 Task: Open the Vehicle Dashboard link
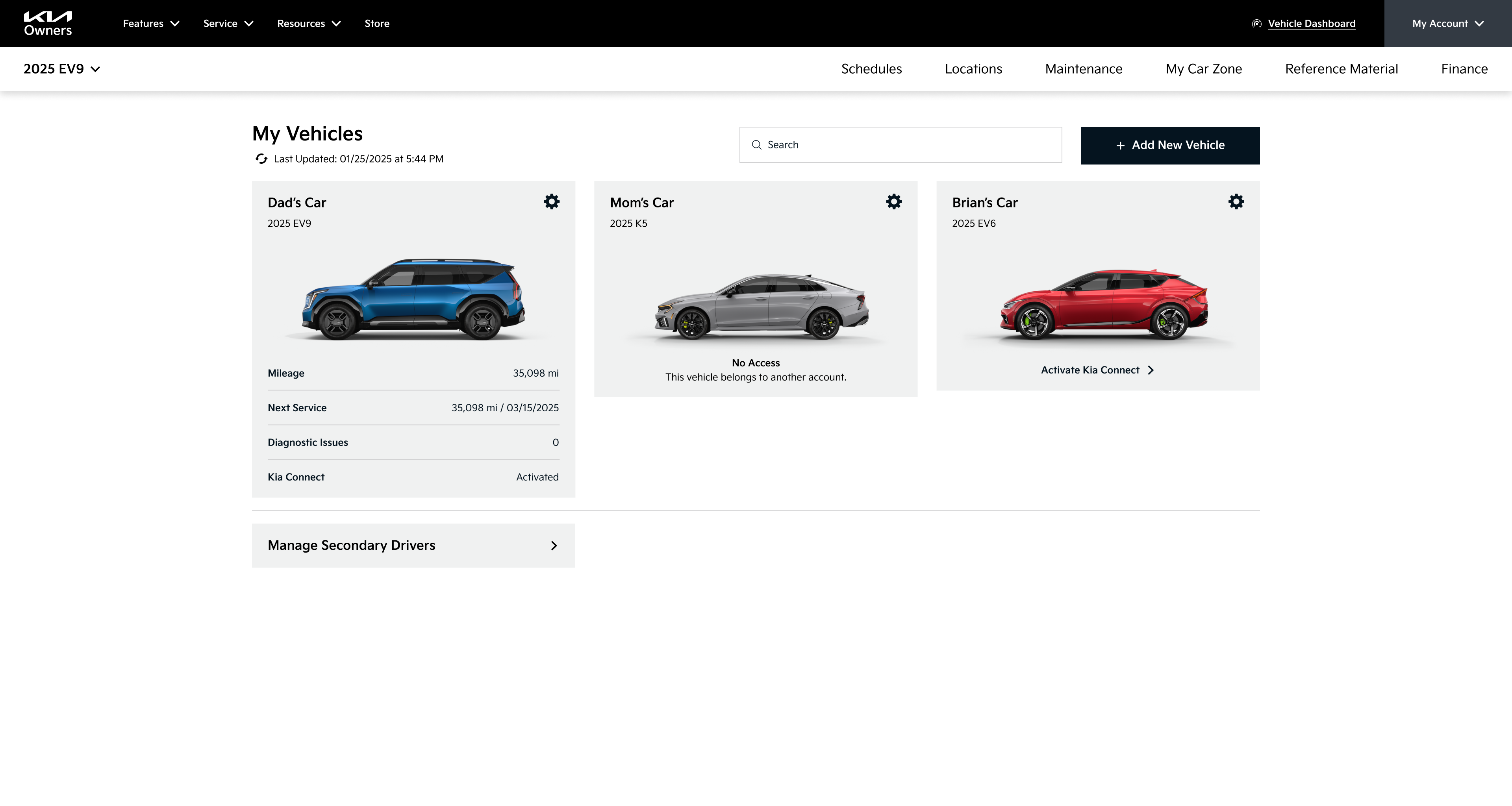[x=1311, y=24]
